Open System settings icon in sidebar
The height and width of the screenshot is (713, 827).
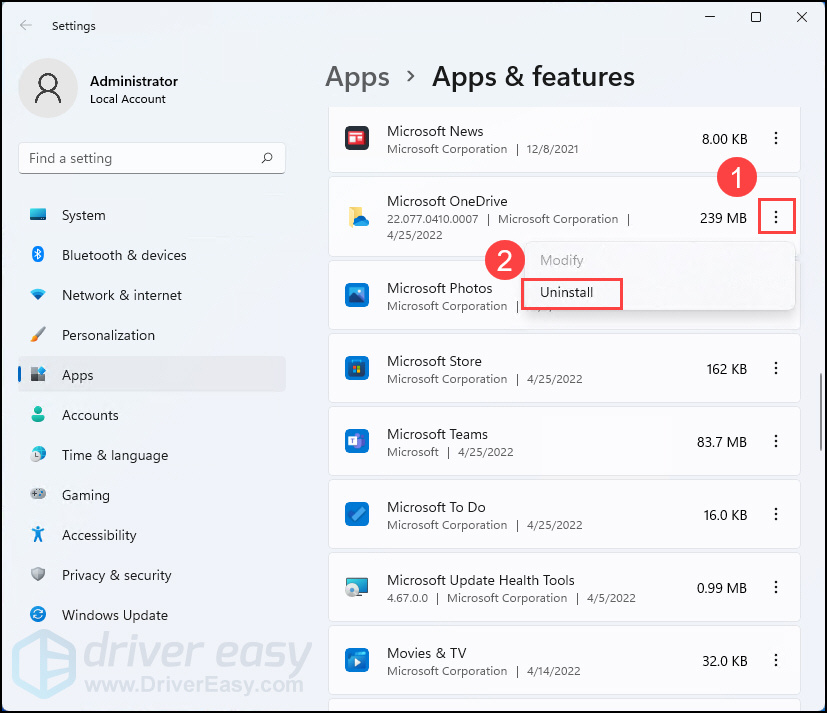38,215
